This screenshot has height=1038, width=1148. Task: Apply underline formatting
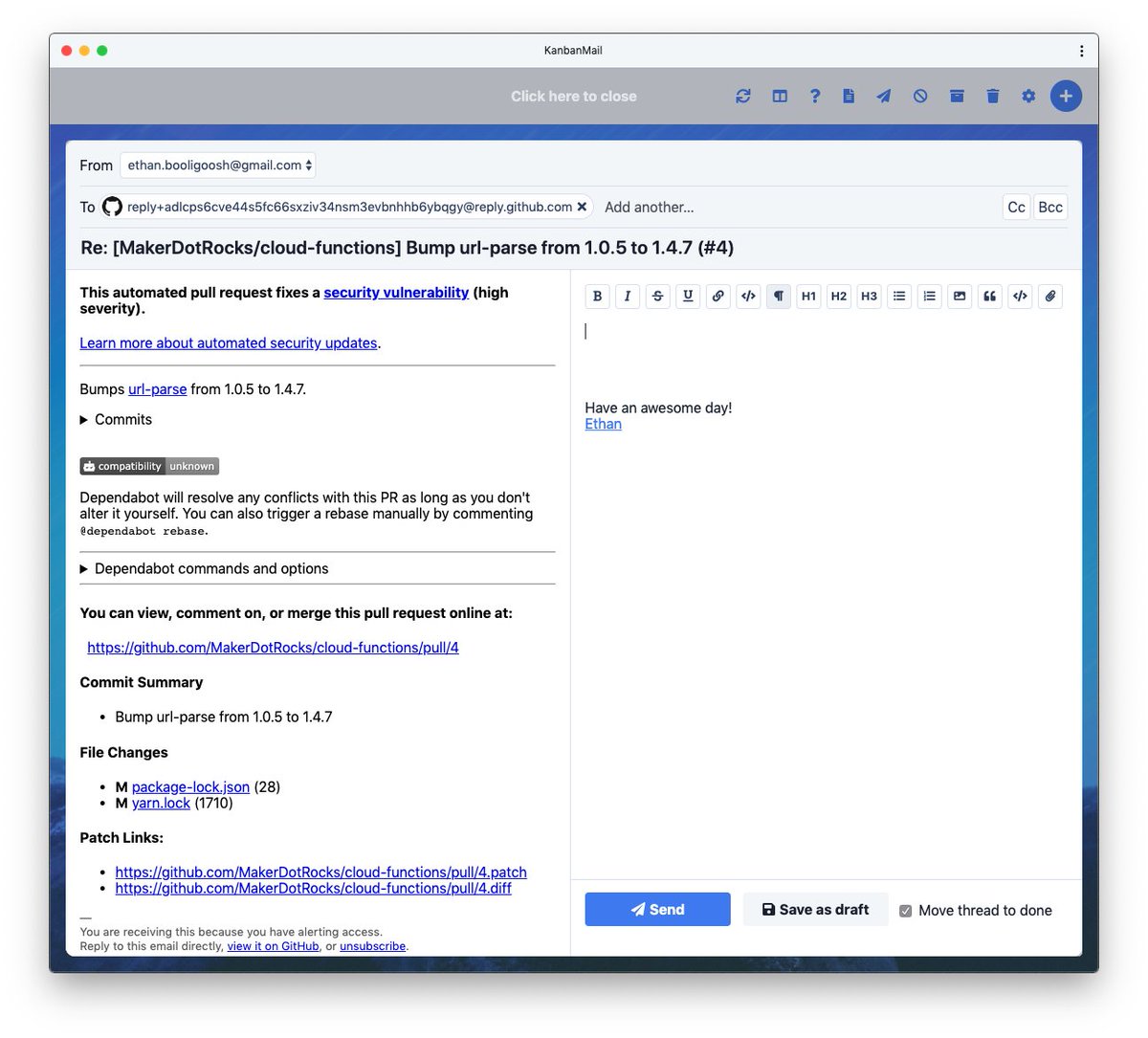tap(688, 297)
